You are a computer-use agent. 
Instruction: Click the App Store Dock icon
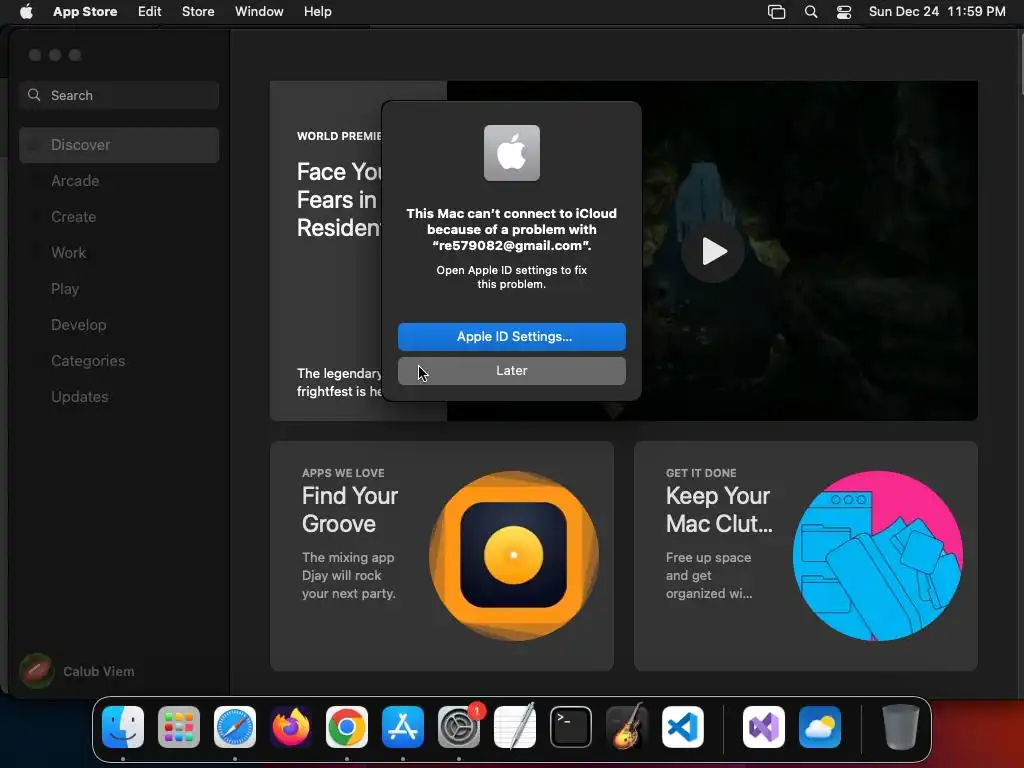point(403,727)
